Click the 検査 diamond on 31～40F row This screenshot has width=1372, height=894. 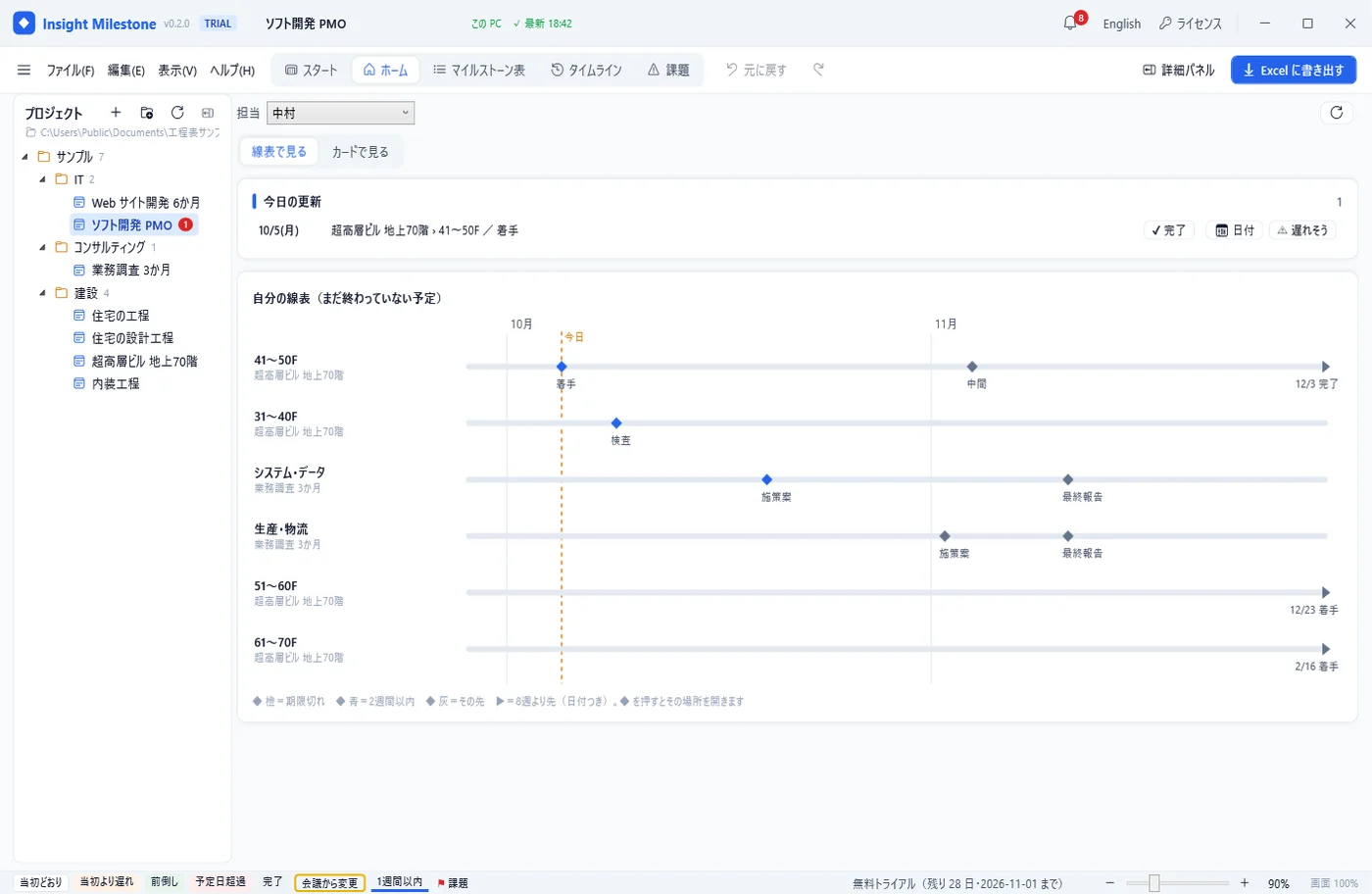tap(616, 423)
